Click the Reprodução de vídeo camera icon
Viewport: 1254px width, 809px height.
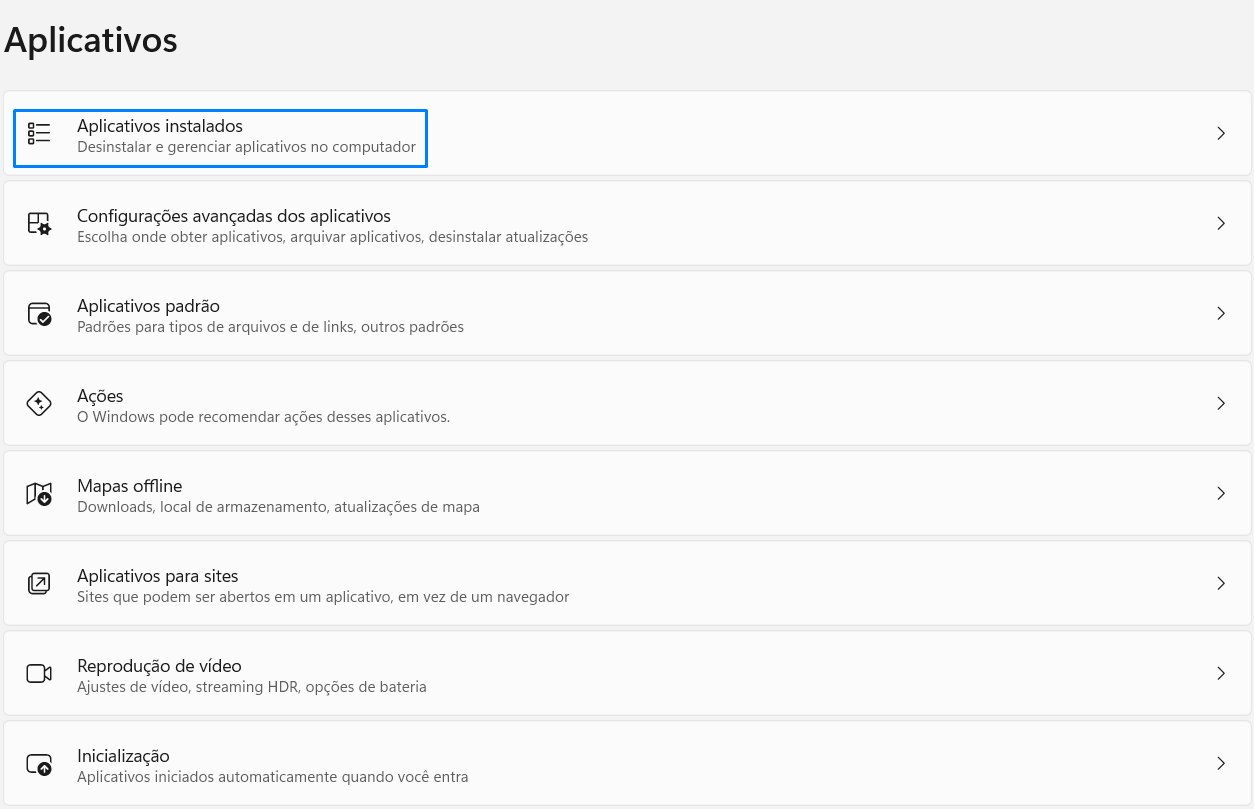coord(39,673)
